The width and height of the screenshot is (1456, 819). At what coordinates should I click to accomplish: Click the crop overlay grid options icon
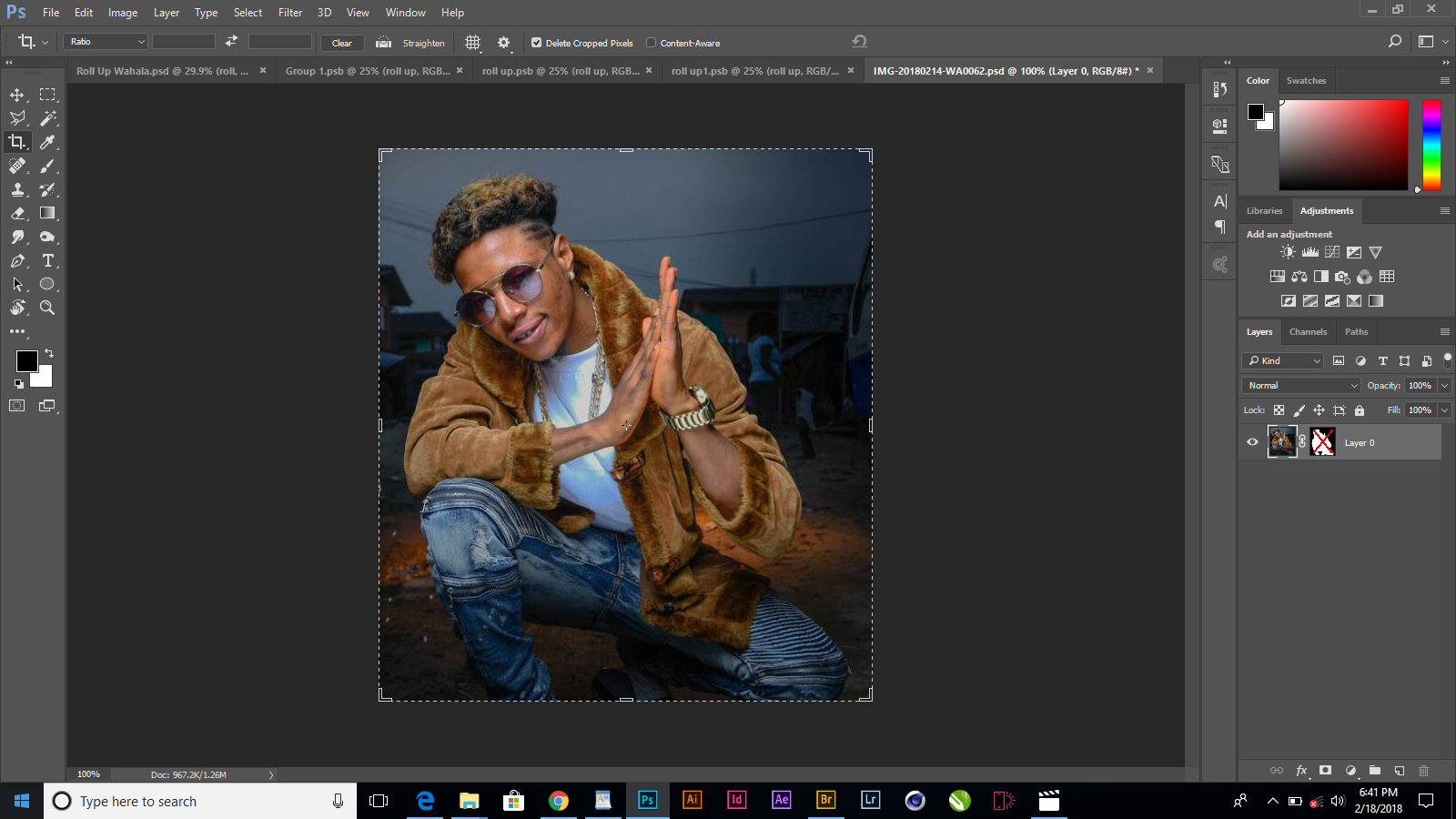pos(473,43)
